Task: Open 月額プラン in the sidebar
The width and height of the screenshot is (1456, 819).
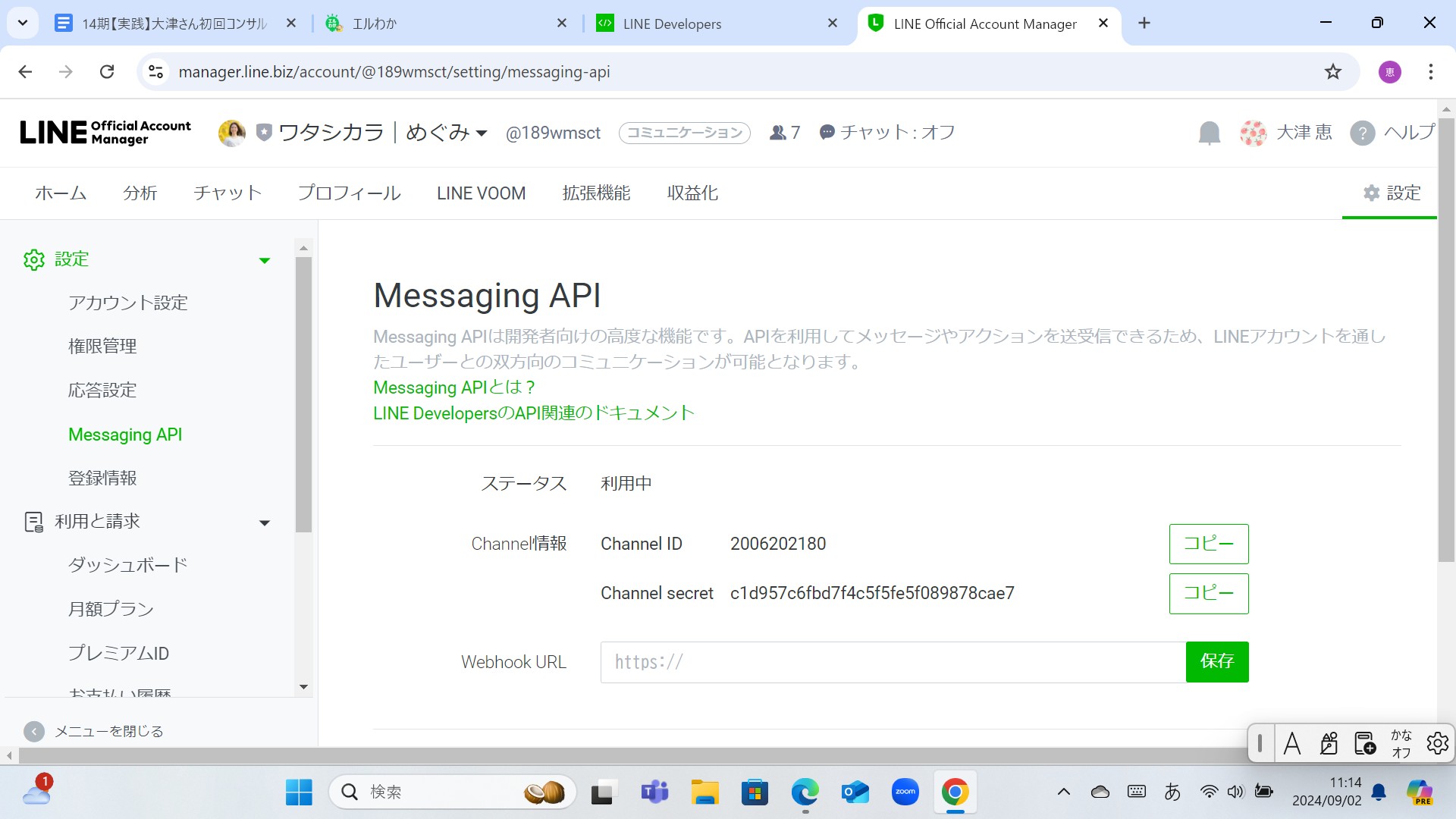Action: (111, 610)
